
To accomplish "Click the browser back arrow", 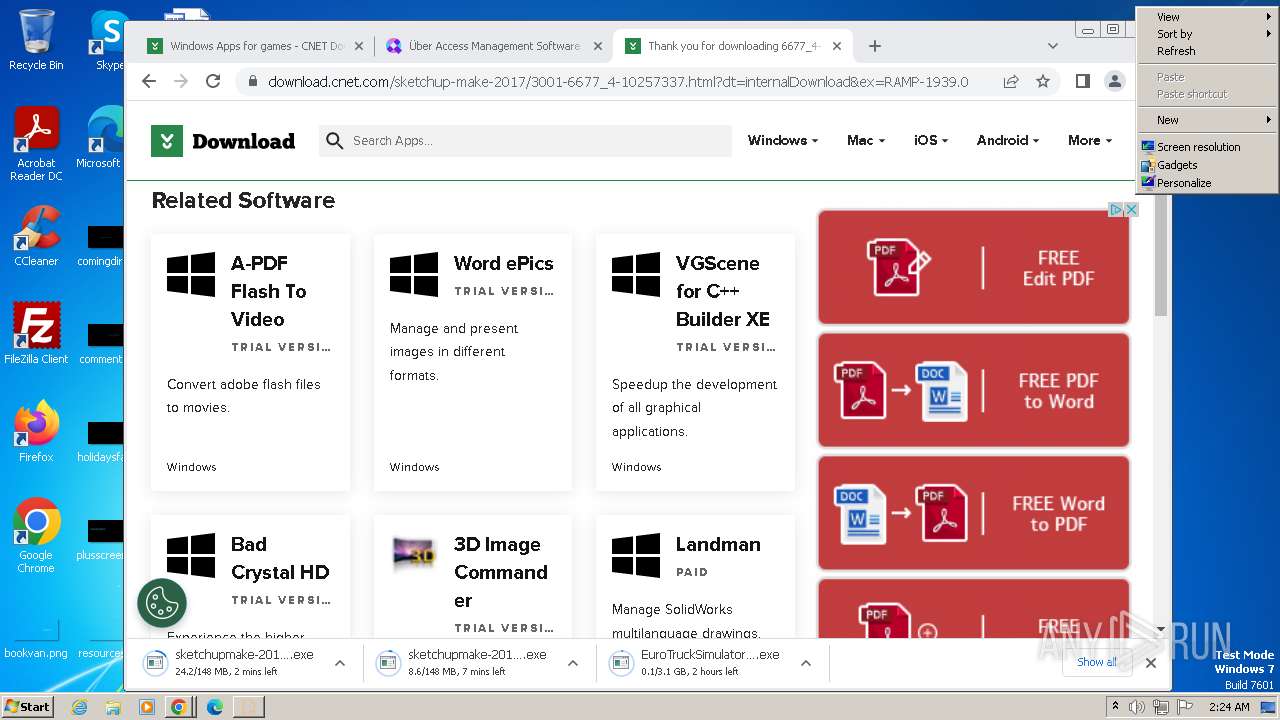I will (149, 81).
